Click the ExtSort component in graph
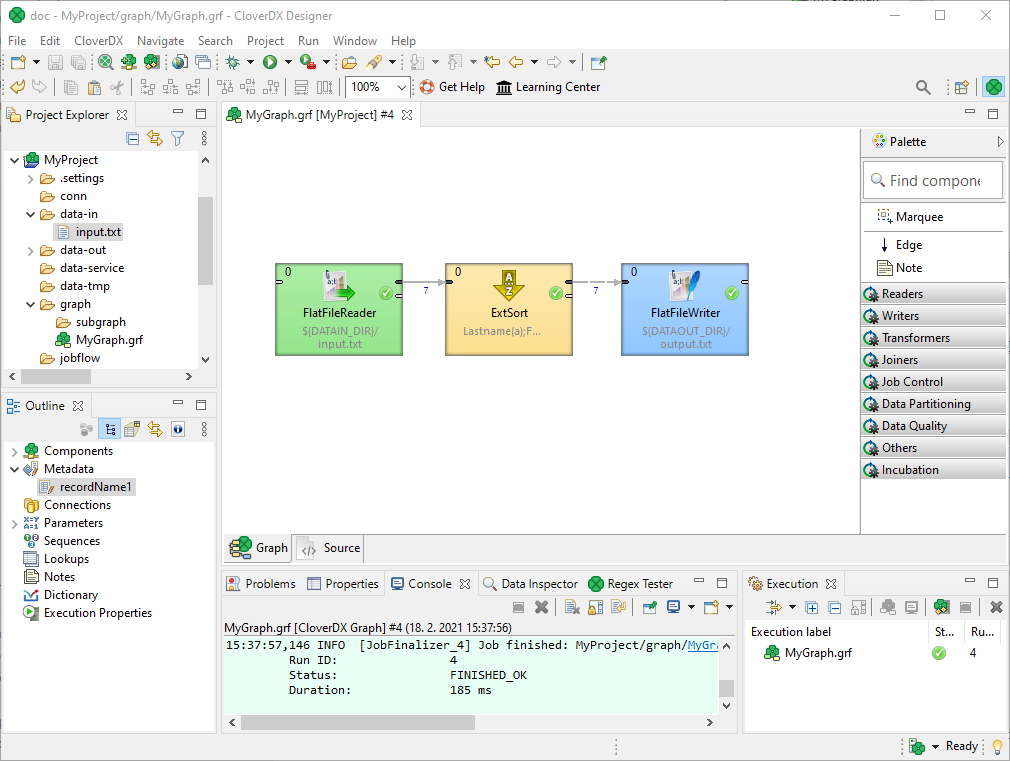This screenshot has height=761, width=1010. tap(509, 309)
